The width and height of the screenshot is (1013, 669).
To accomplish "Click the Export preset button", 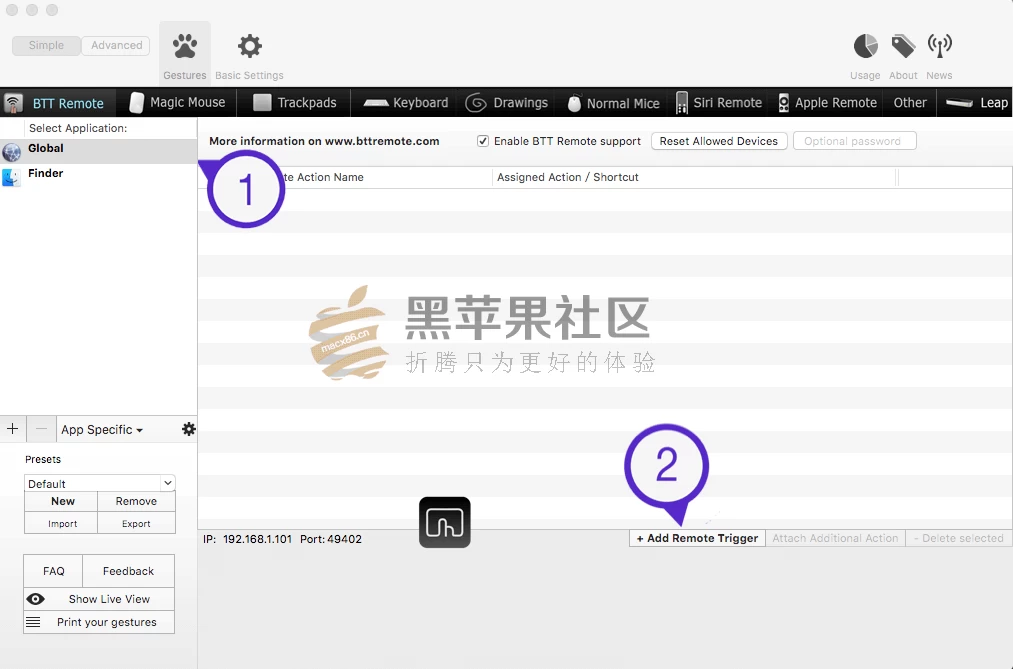I will tap(136, 523).
